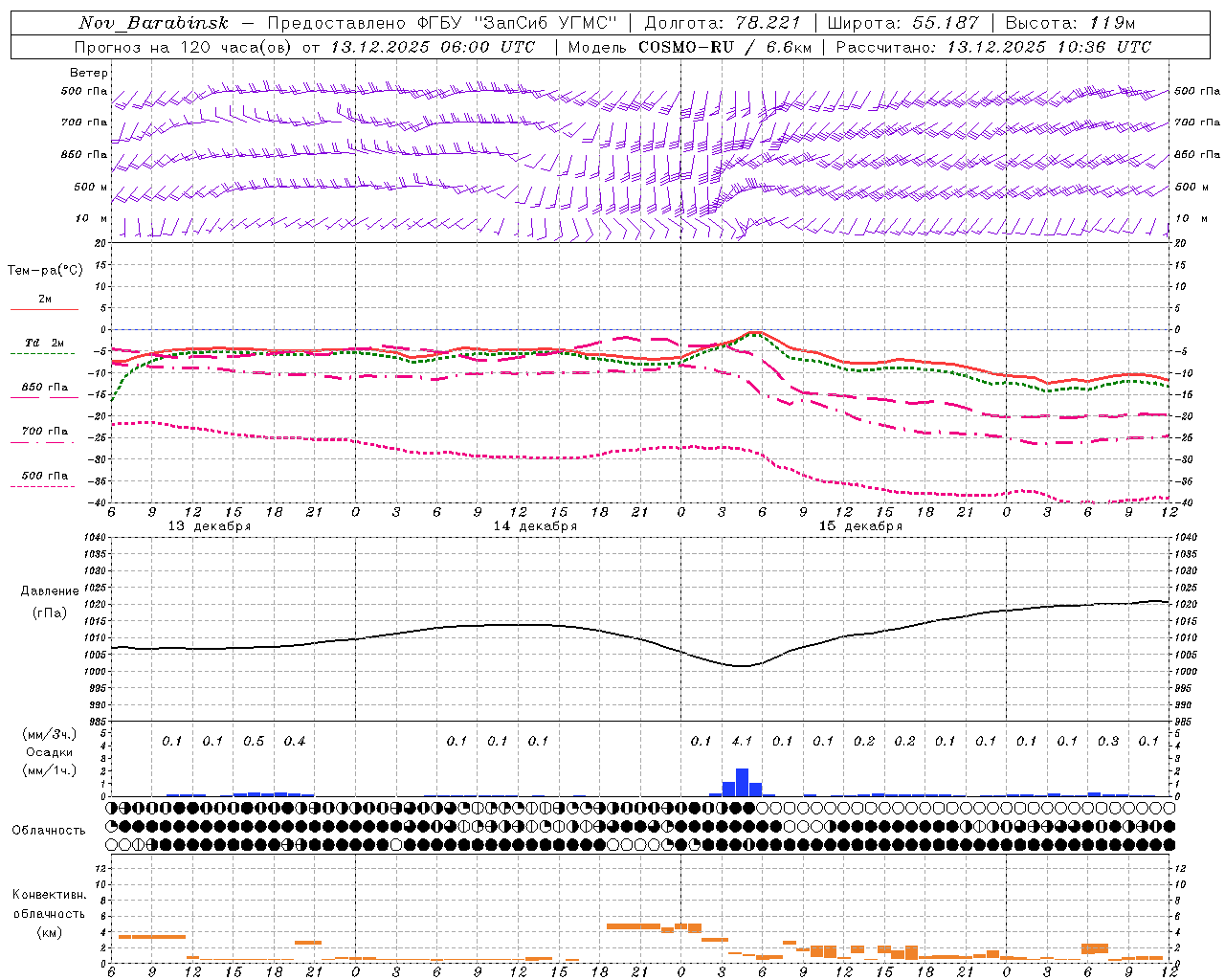
Task: Click the Модель COSMO-RU / 6.6км text
Action: [x=690, y=47]
